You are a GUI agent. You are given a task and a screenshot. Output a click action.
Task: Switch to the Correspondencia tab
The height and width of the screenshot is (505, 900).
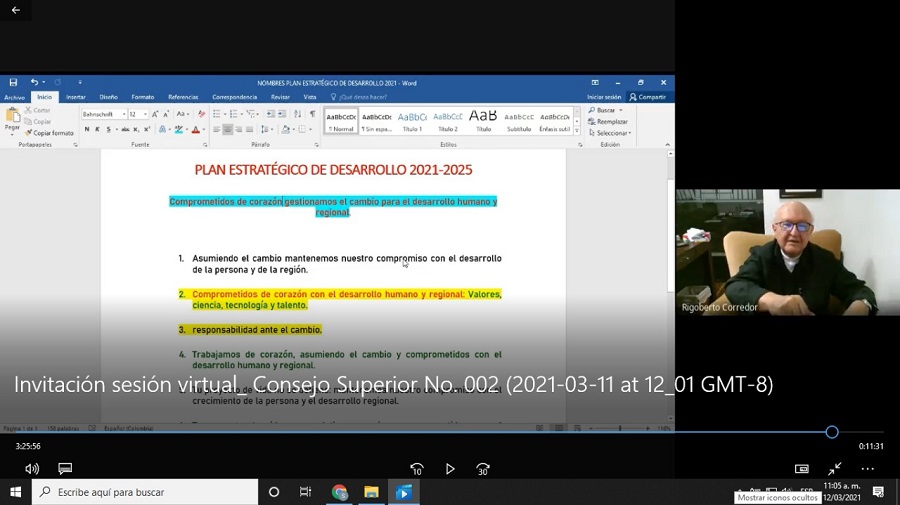point(235,97)
